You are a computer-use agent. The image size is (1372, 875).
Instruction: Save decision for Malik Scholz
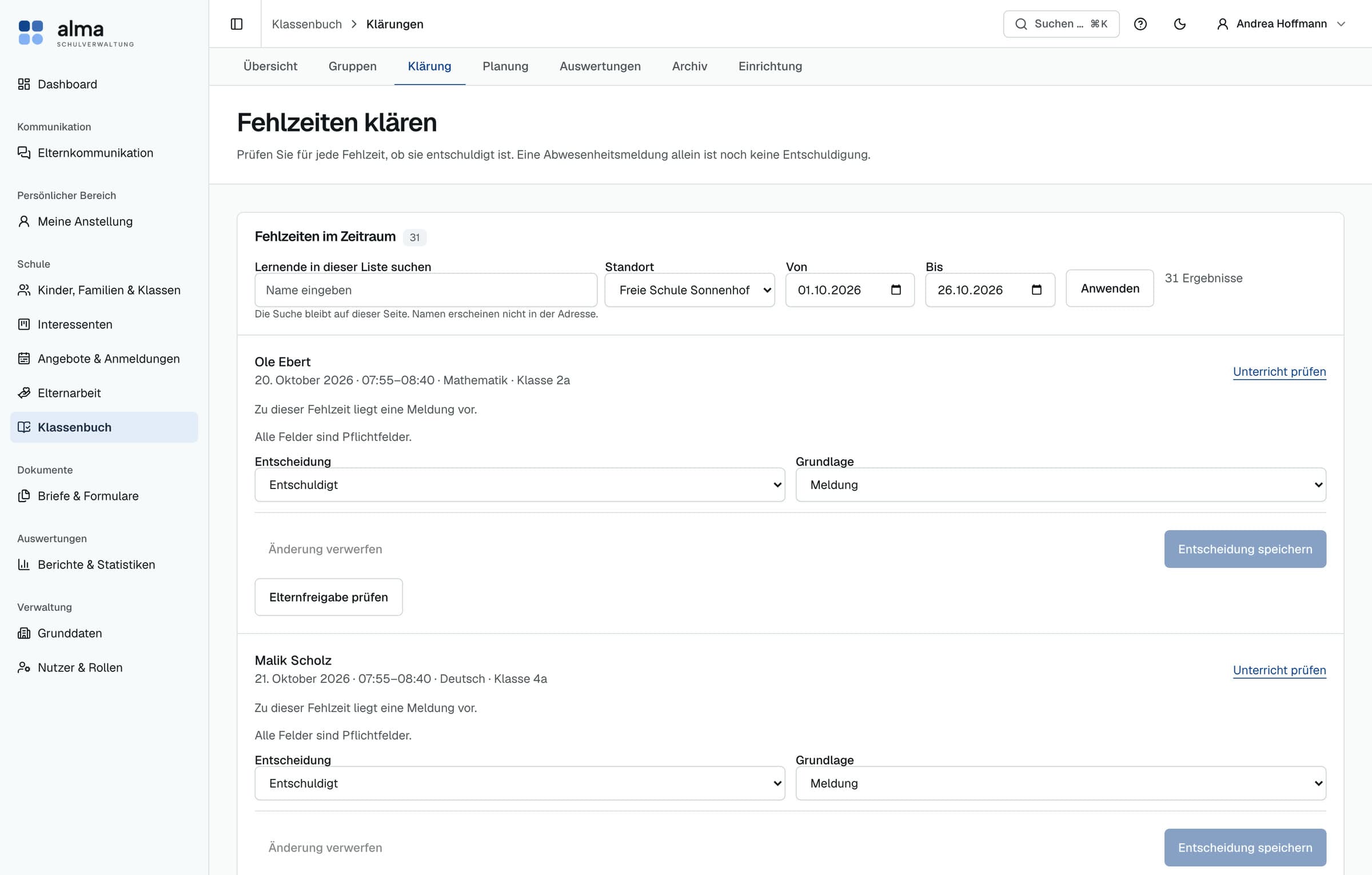coord(1245,848)
